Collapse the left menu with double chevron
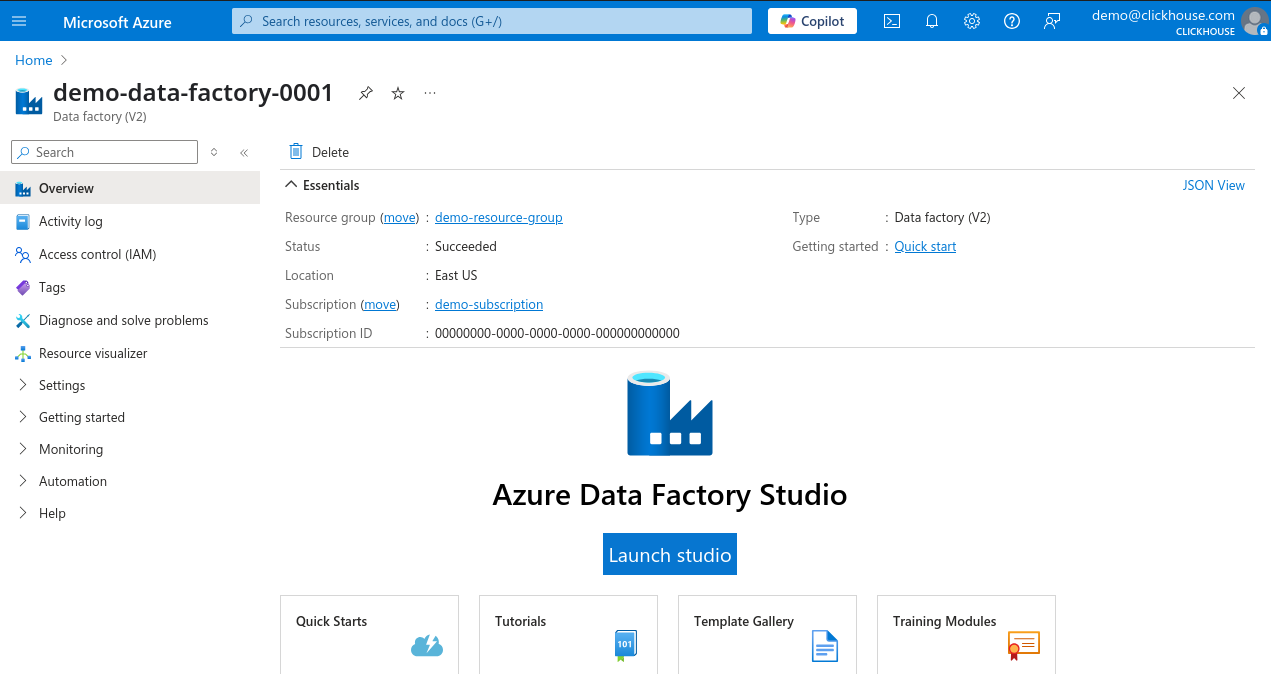Viewport: 1271px width, 674px height. coord(243,152)
